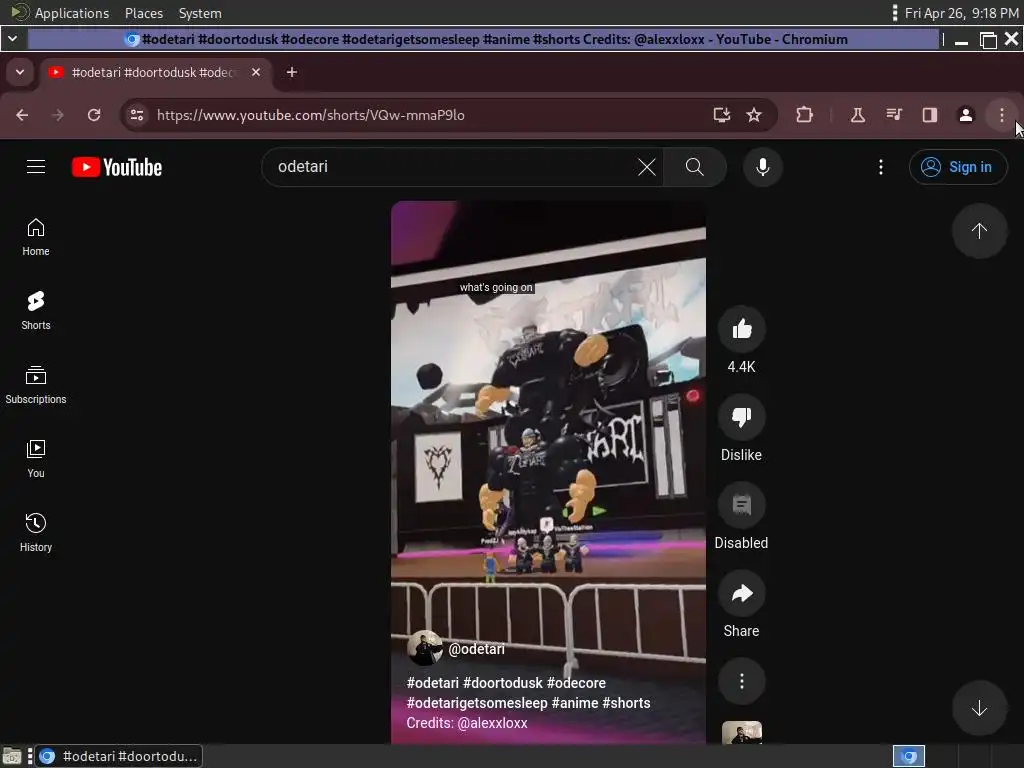Click the URL in the address bar
This screenshot has height=768, width=1024.
pos(311,115)
